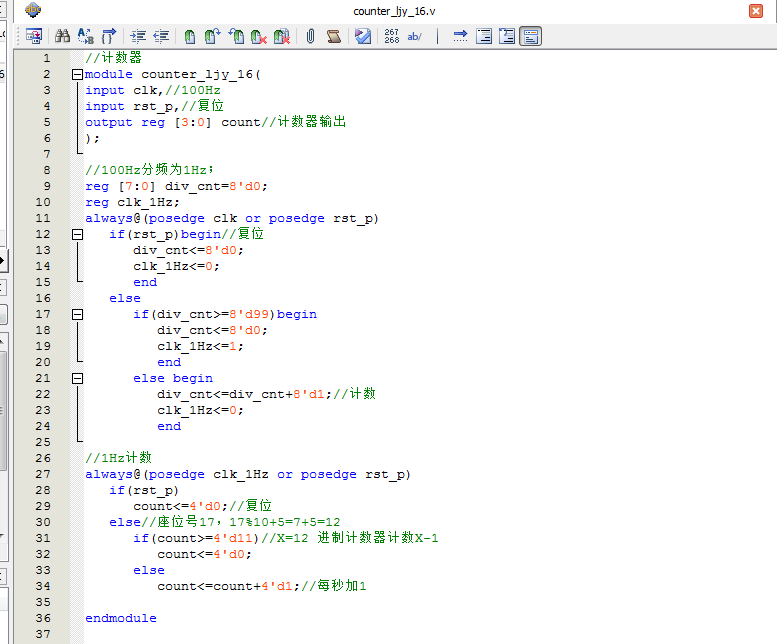777x644 pixels.
Task: Collapse the module block at line 2
Action: (77, 75)
